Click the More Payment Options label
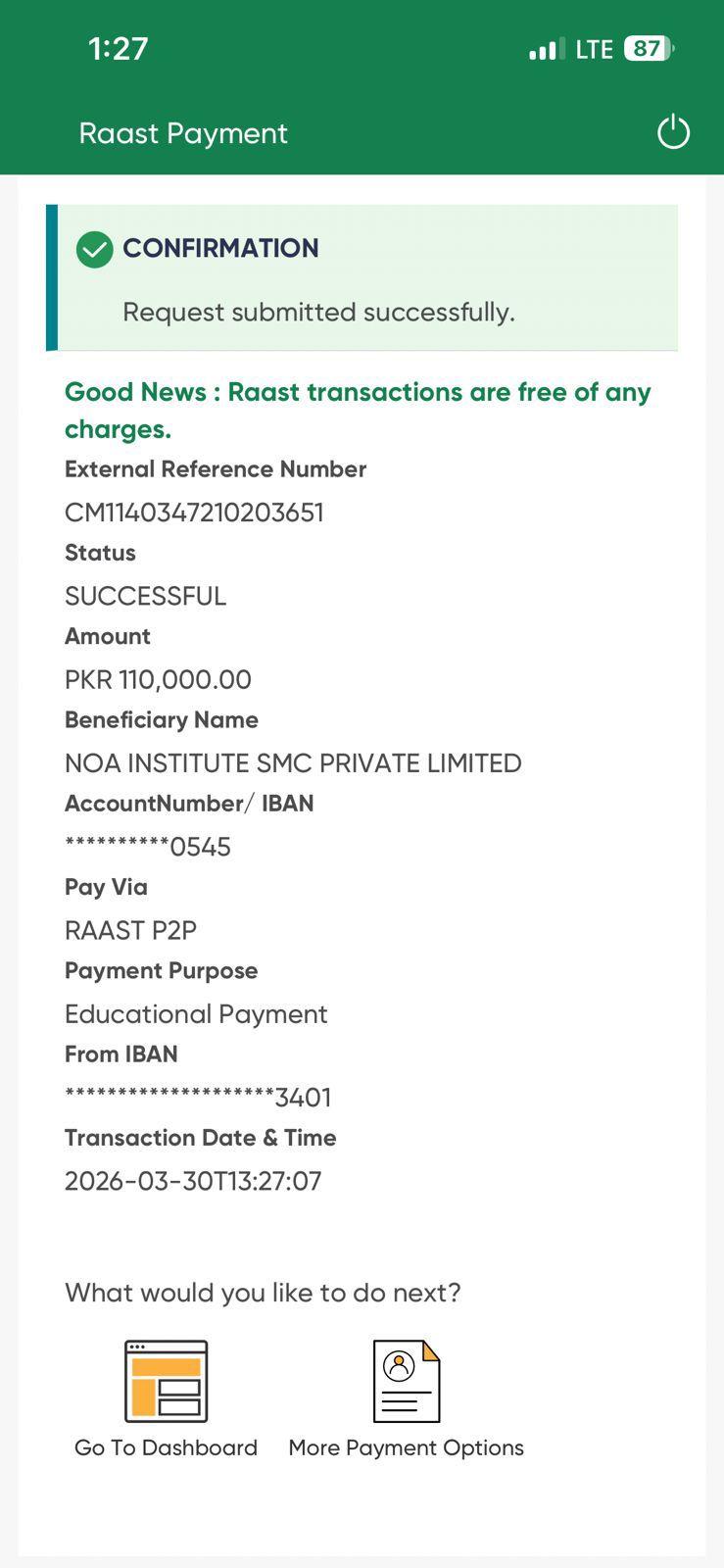 pos(406,1447)
